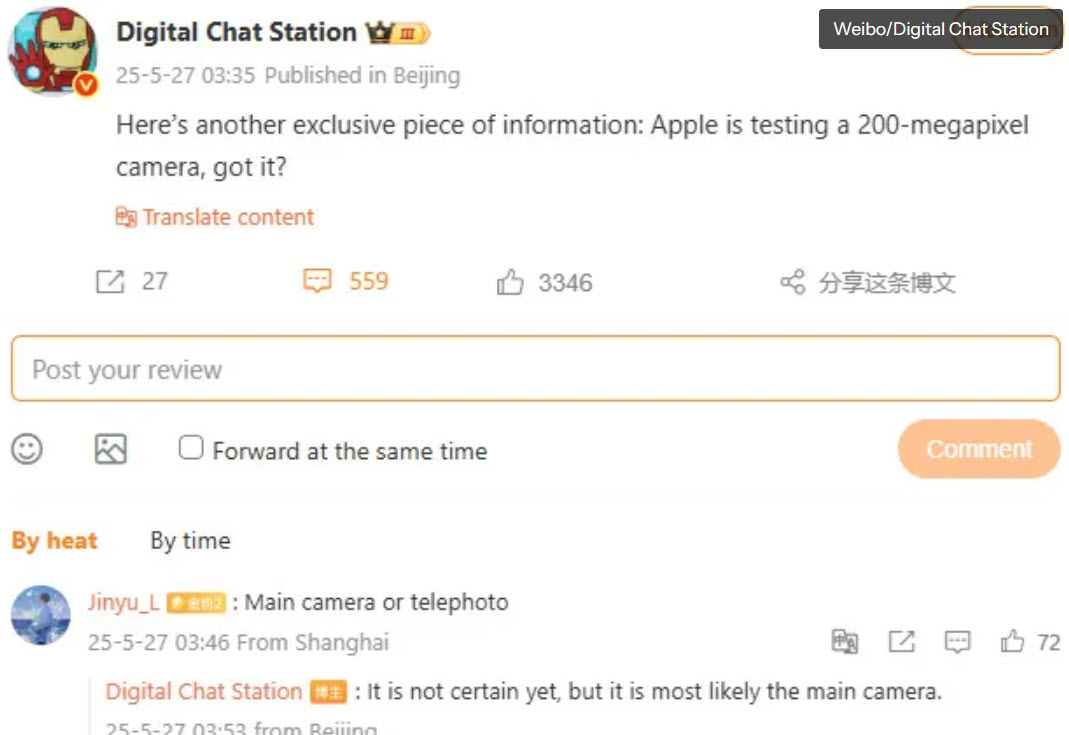The width and height of the screenshot is (1069, 735).
Task: Like Jinyu_L's comment thumbs-up icon
Action: [x=1013, y=642]
